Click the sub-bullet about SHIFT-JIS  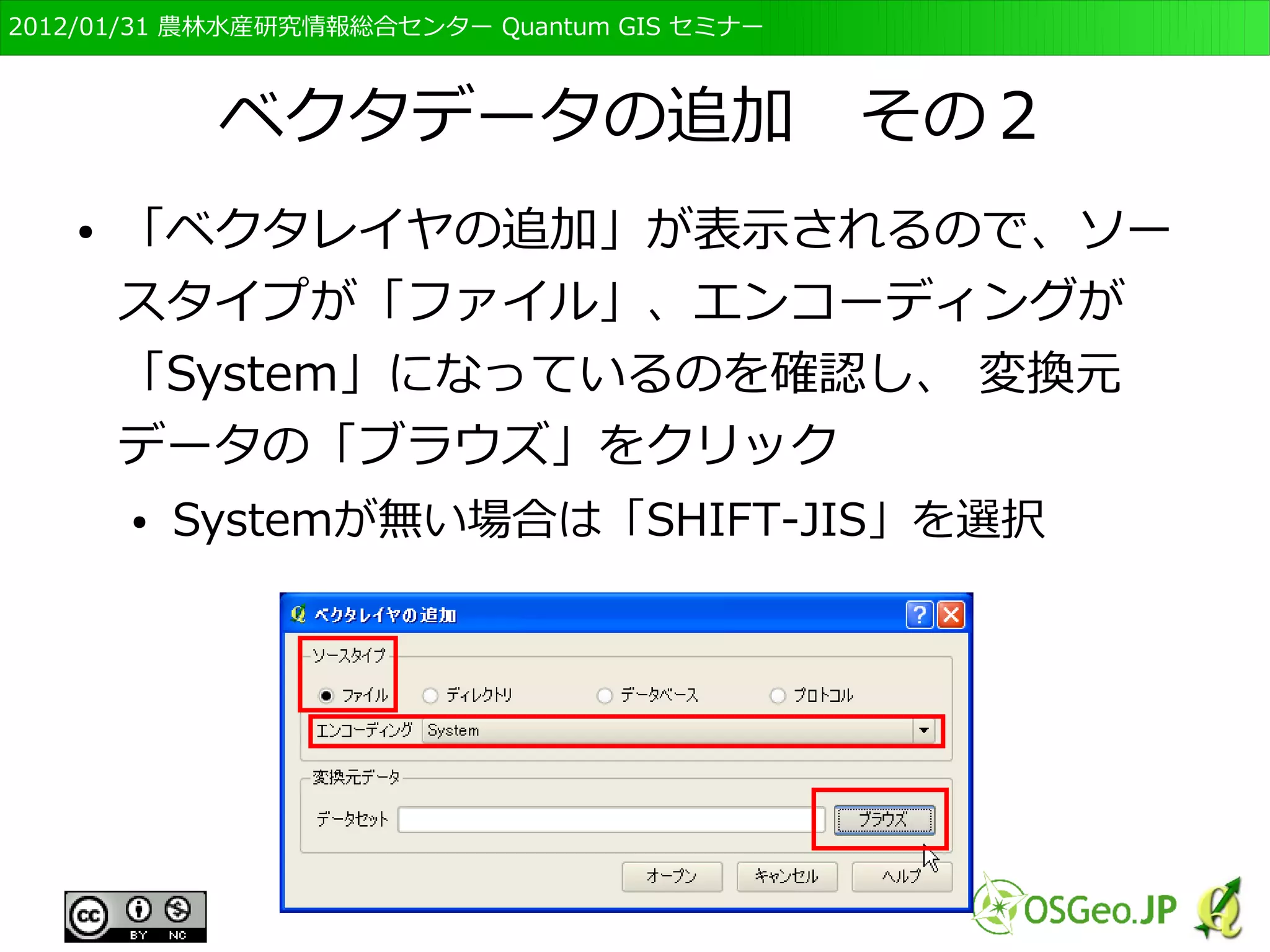pyautogui.click(x=608, y=519)
